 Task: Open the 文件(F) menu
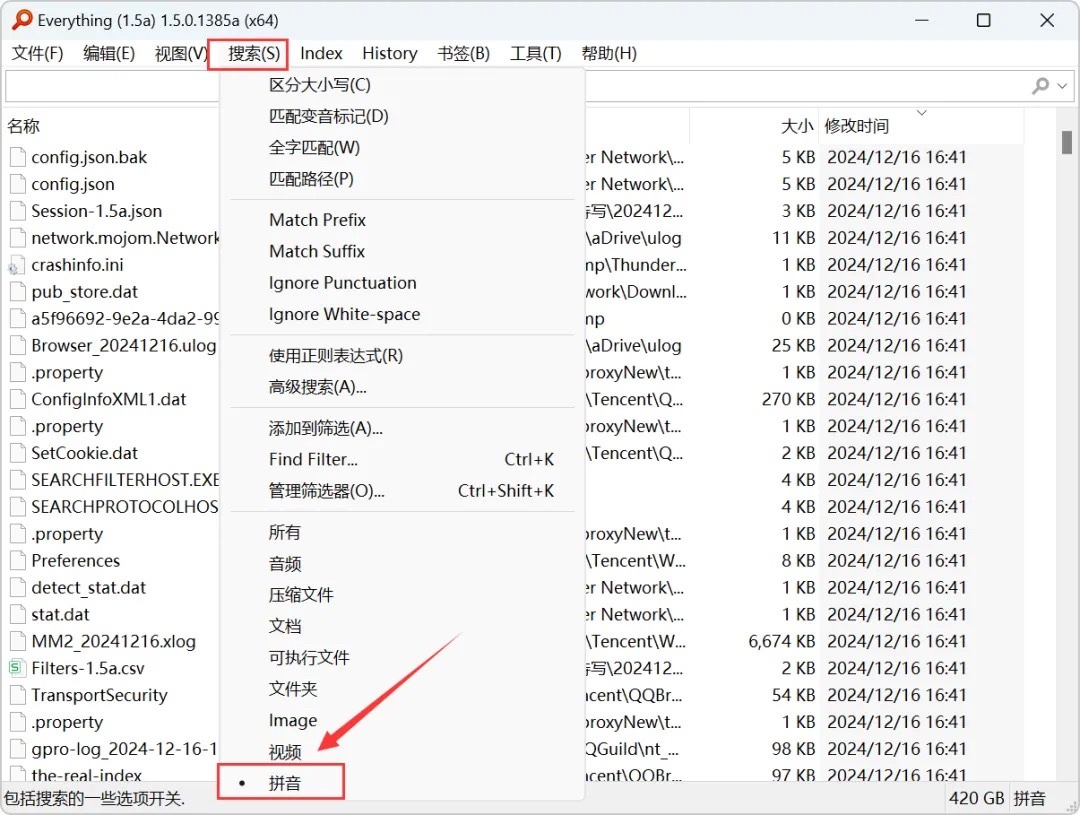[x=37, y=53]
